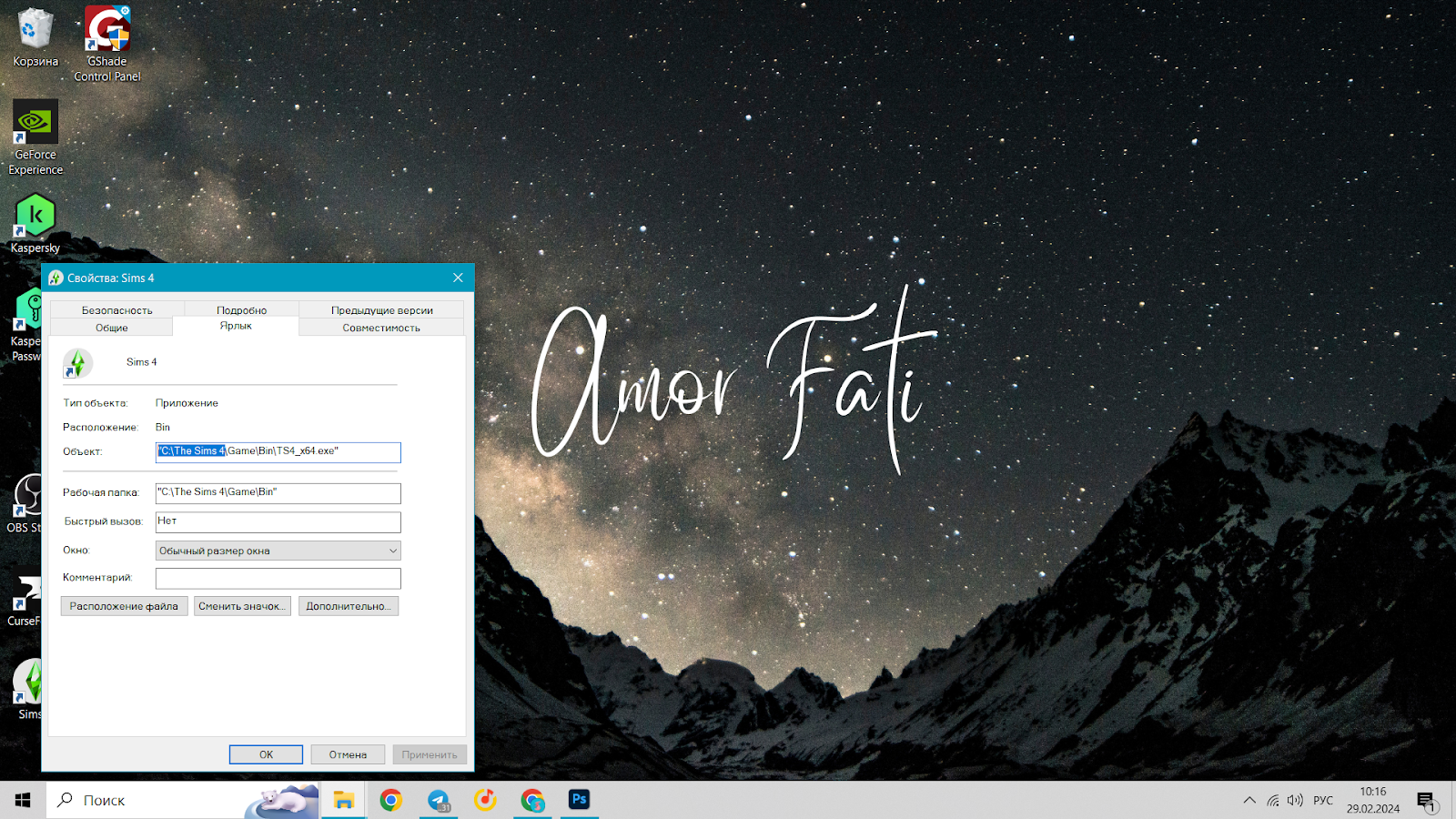Click Отмена to cancel dialog

click(x=348, y=754)
